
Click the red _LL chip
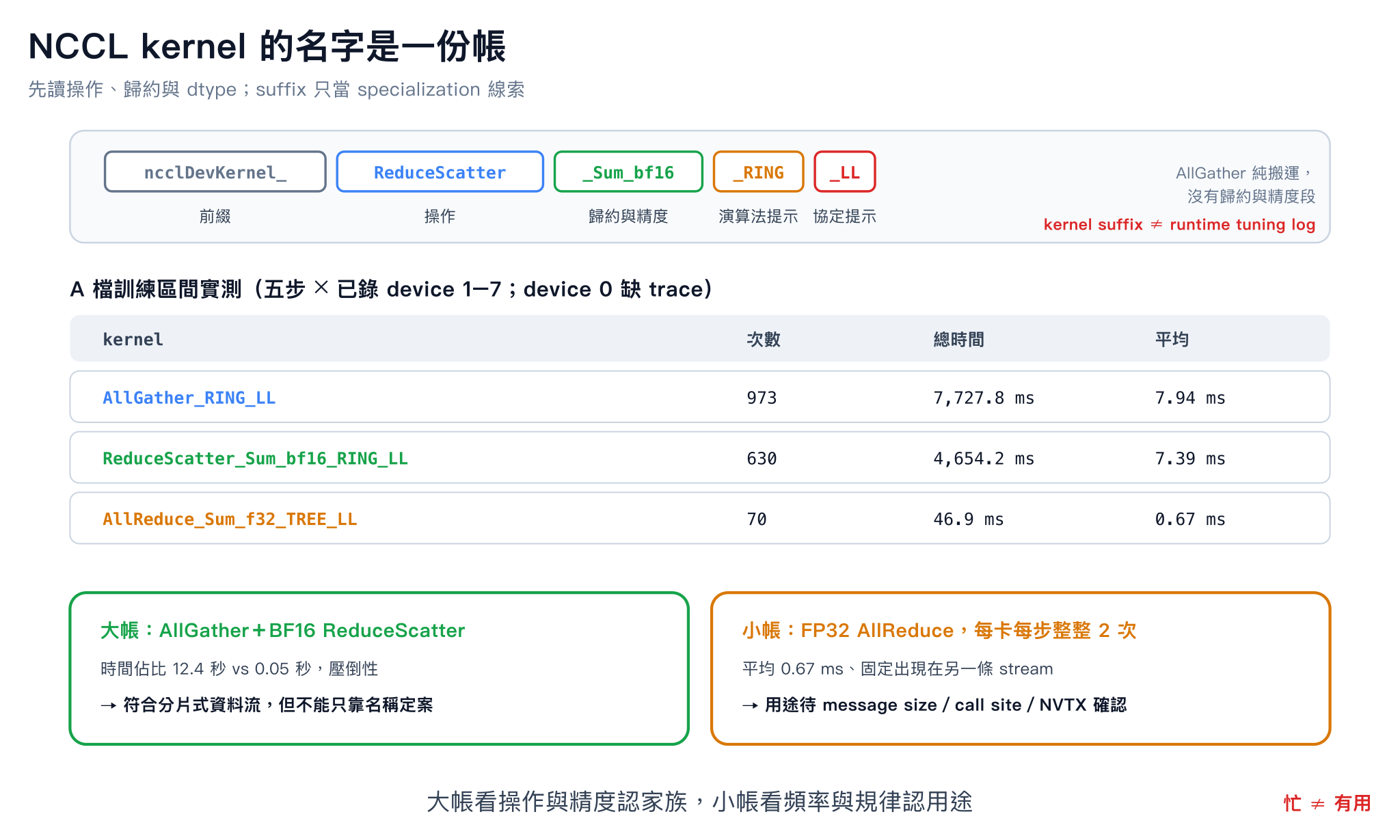coord(845,172)
